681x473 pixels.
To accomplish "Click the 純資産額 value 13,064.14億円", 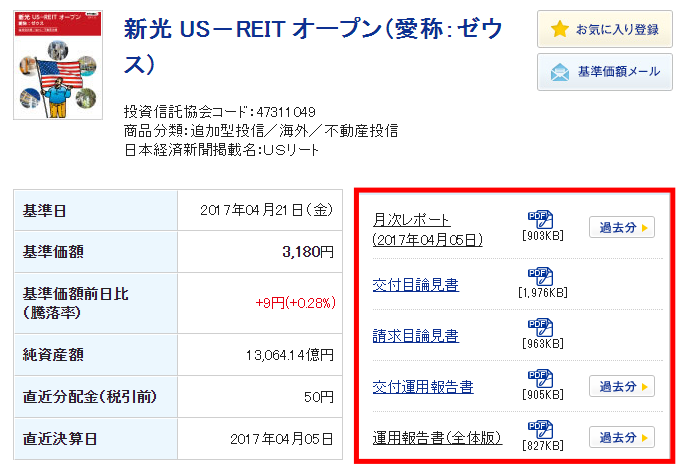I will tap(290, 355).
